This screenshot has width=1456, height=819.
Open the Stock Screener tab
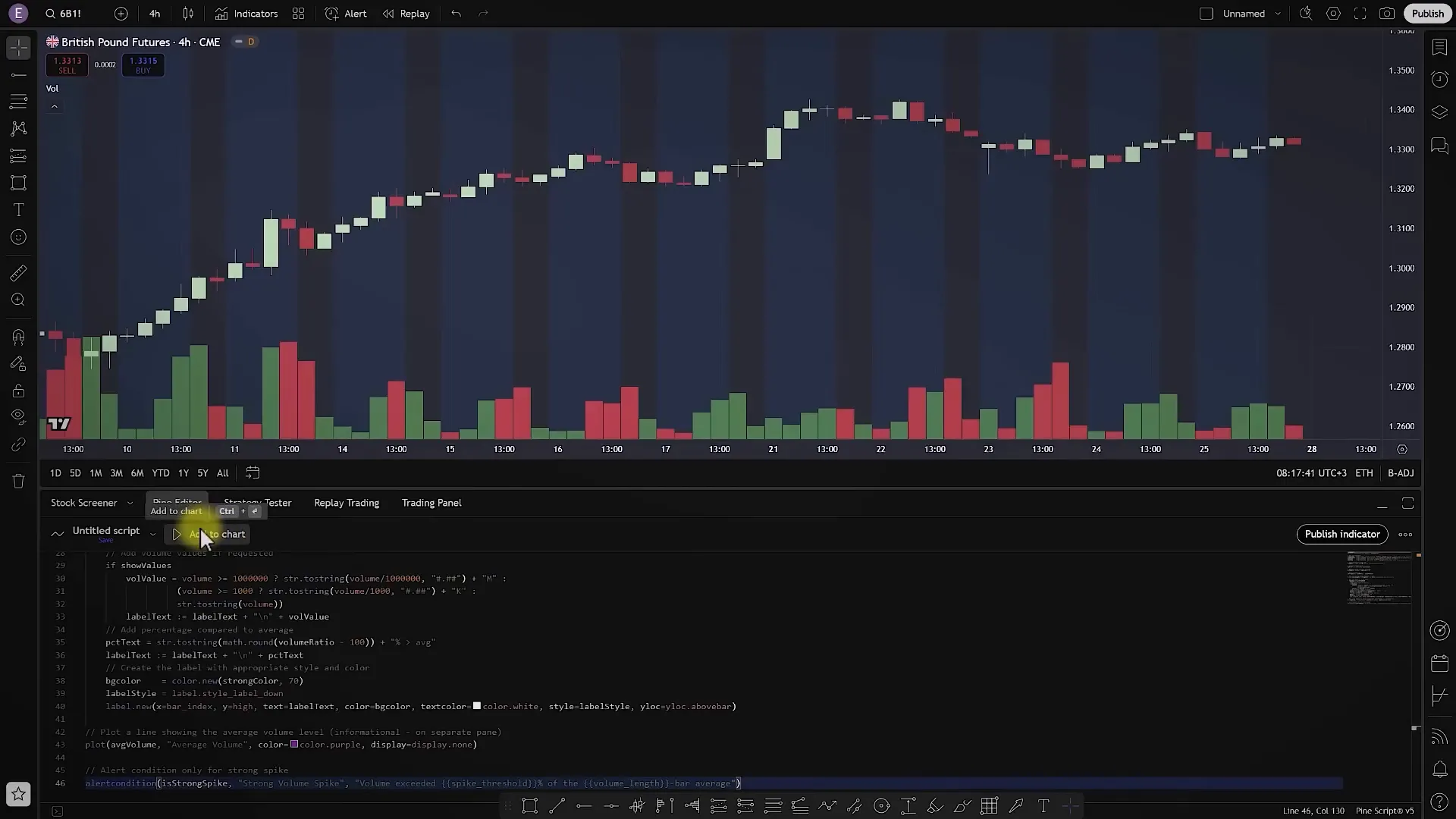coord(84,503)
